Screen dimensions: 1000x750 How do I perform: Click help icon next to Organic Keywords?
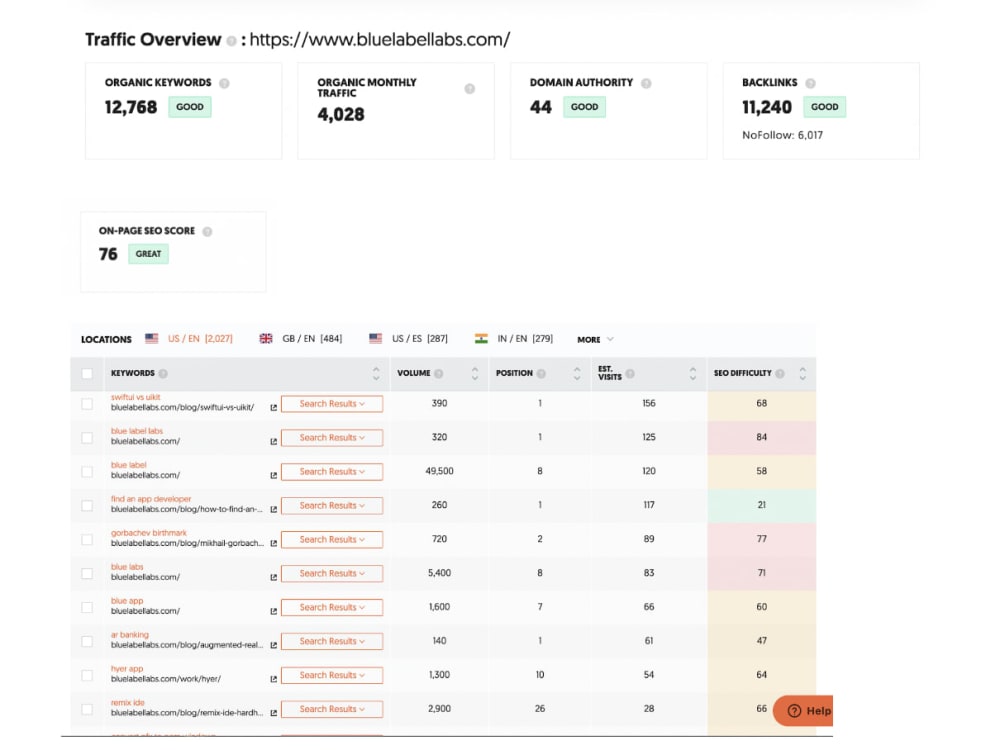click(224, 83)
